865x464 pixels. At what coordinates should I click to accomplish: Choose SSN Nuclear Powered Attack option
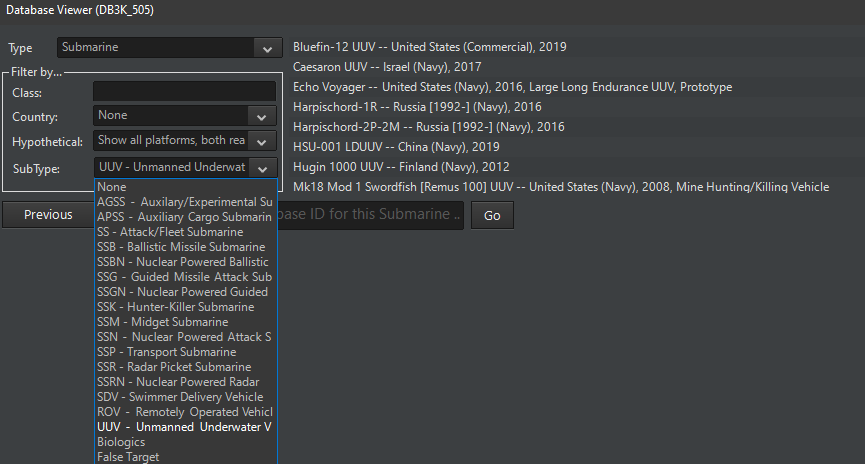click(185, 337)
